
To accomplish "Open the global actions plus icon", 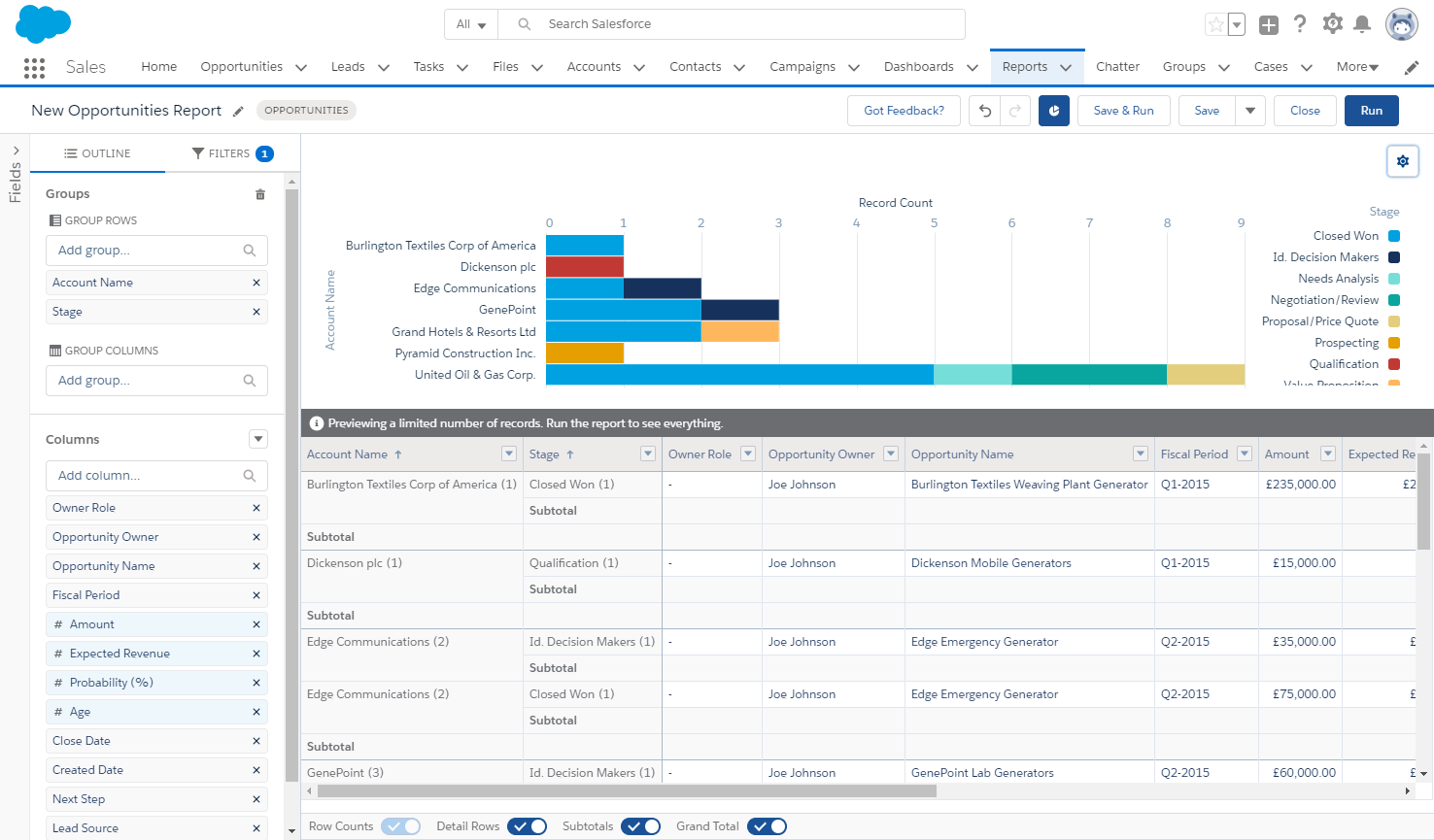I will [x=1268, y=24].
